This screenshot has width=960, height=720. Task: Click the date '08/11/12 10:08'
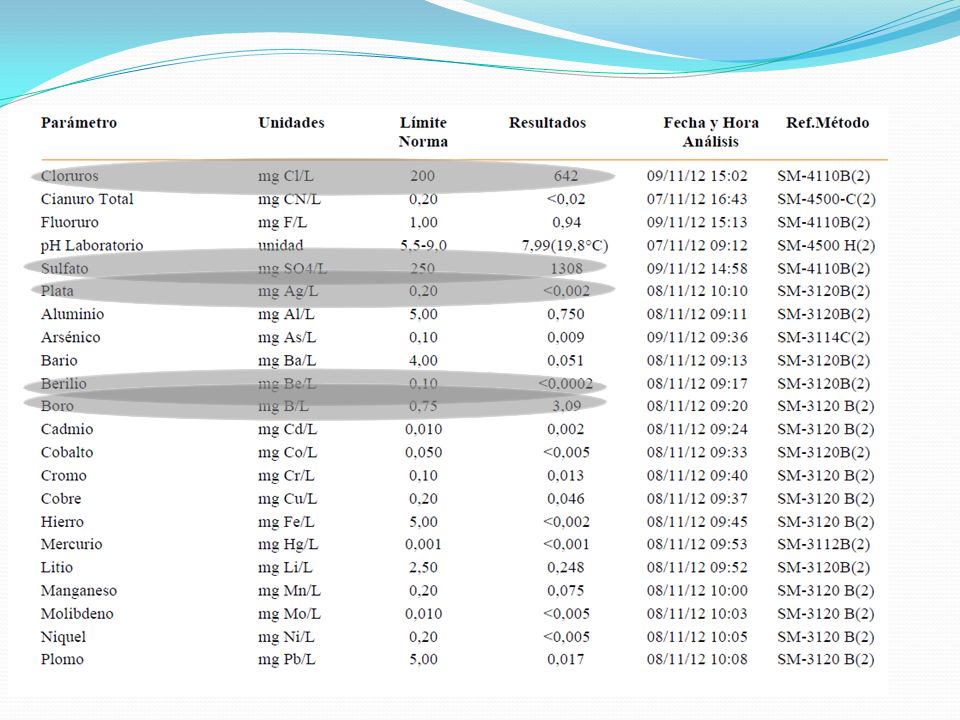[697, 659]
